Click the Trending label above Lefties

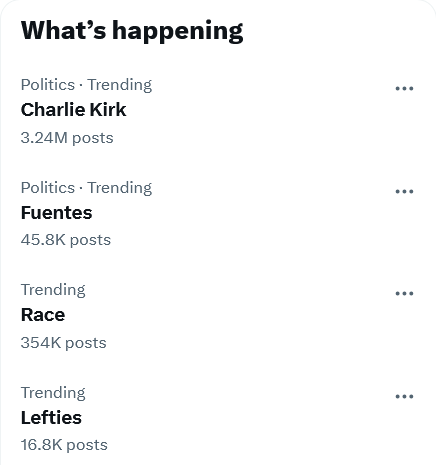point(53,393)
